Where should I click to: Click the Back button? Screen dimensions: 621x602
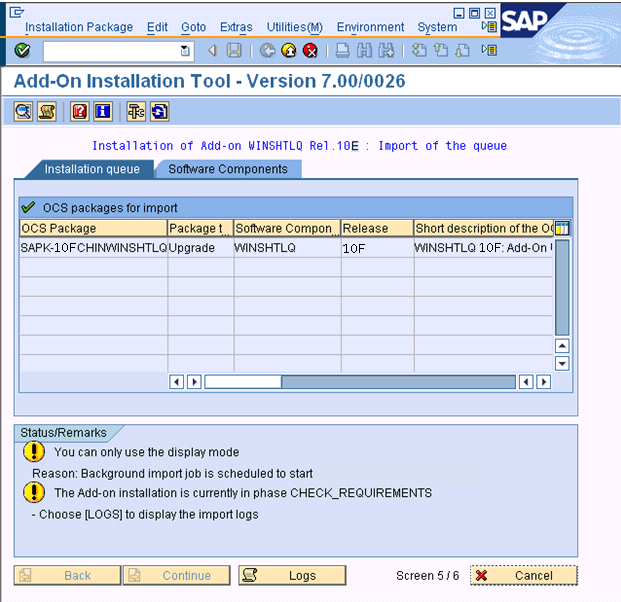click(67, 575)
